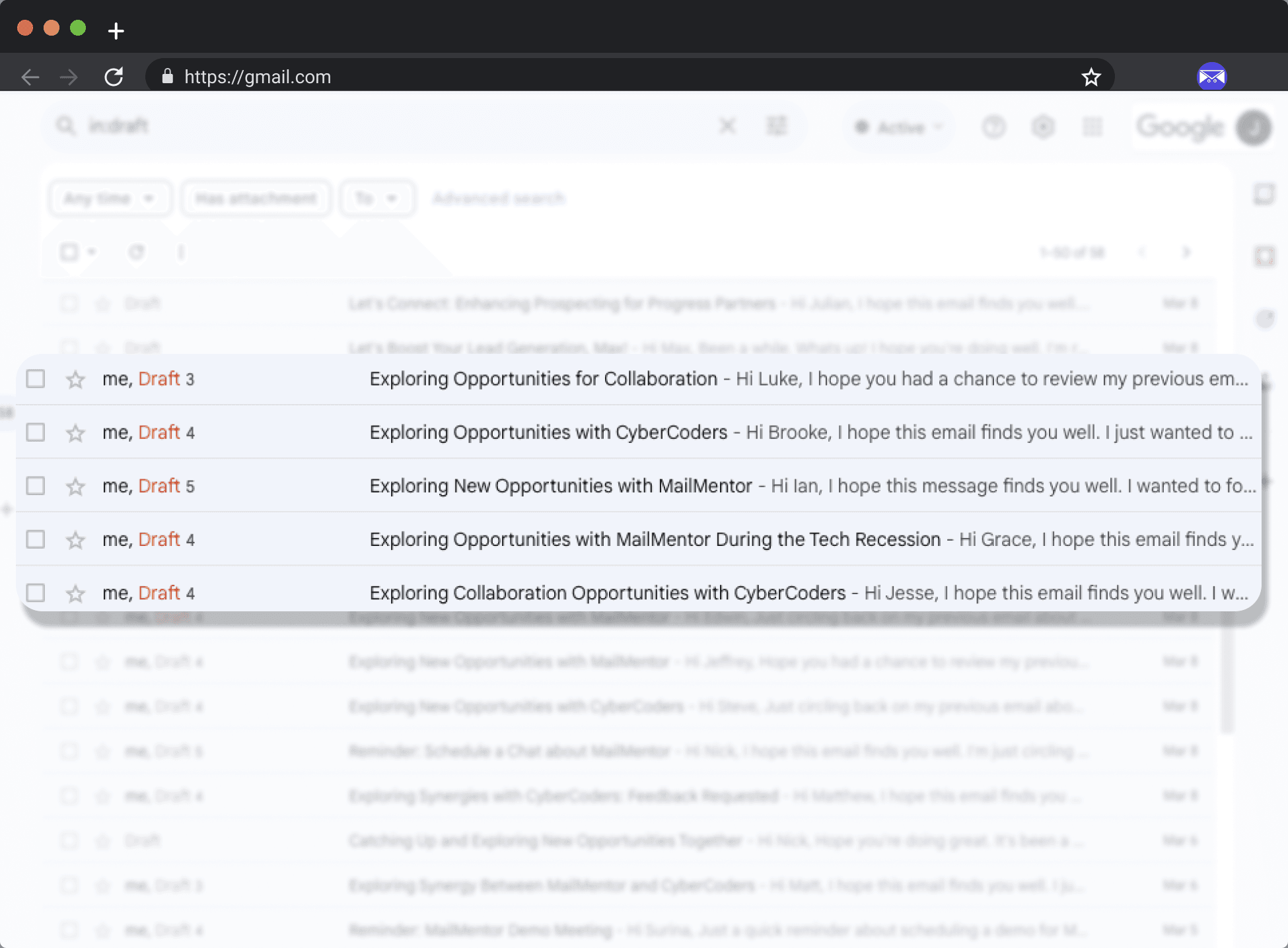1288x948 pixels.
Task: Open the Gmail settings gear icon
Action: tap(1042, 126)
